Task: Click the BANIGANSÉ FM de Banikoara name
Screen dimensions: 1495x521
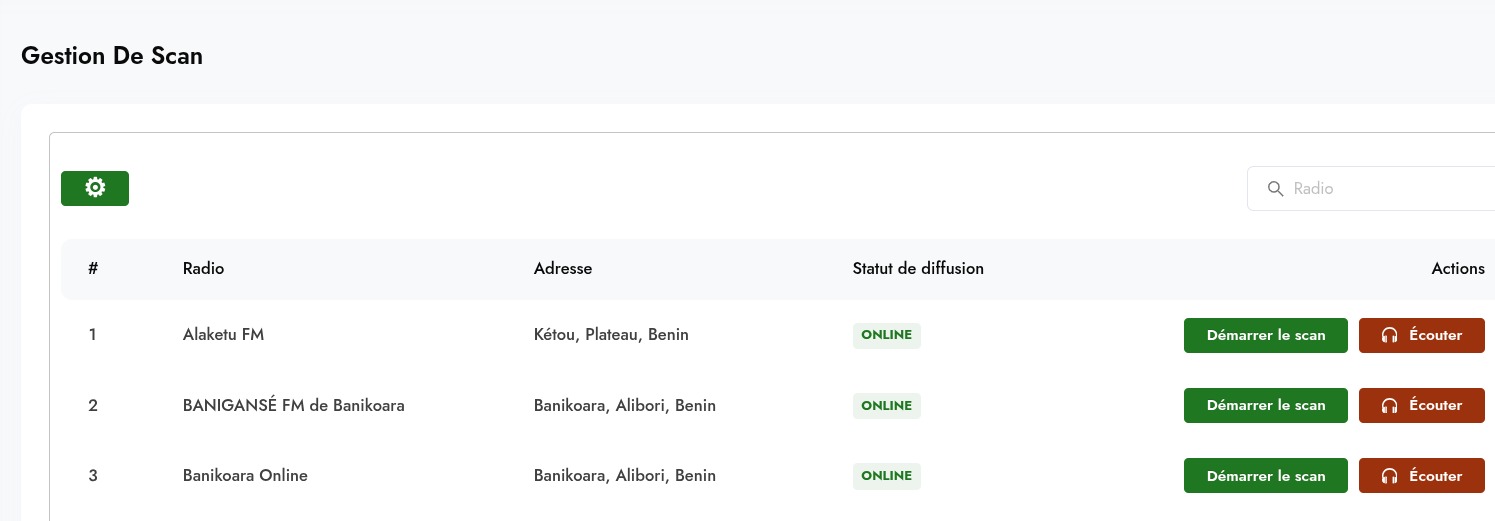Action: tap(293, 406)
